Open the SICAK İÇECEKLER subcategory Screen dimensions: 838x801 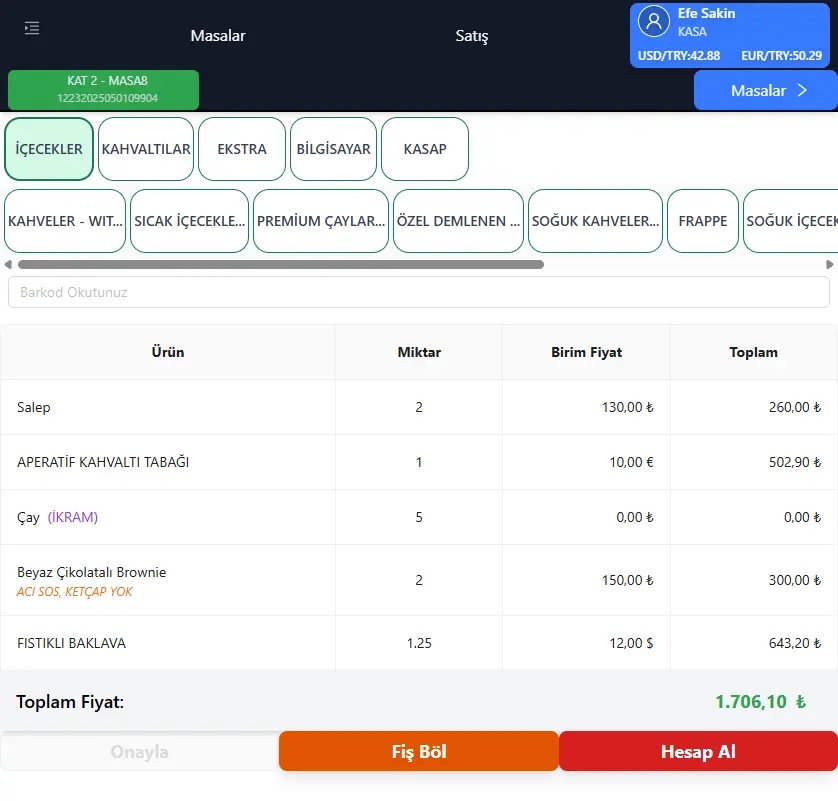click(x=189, y=221)
